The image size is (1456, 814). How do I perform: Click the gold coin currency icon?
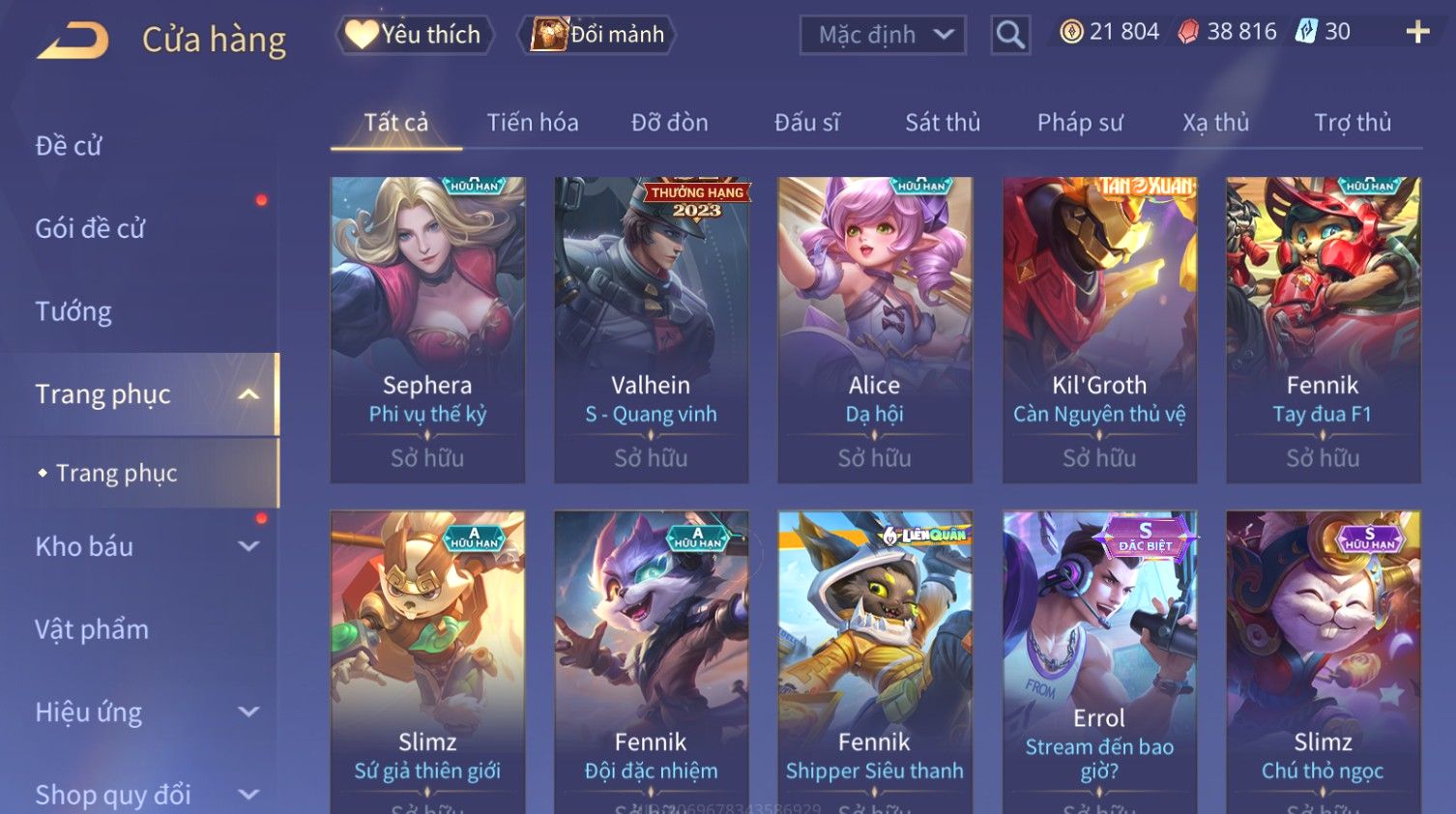[1071, 32]
